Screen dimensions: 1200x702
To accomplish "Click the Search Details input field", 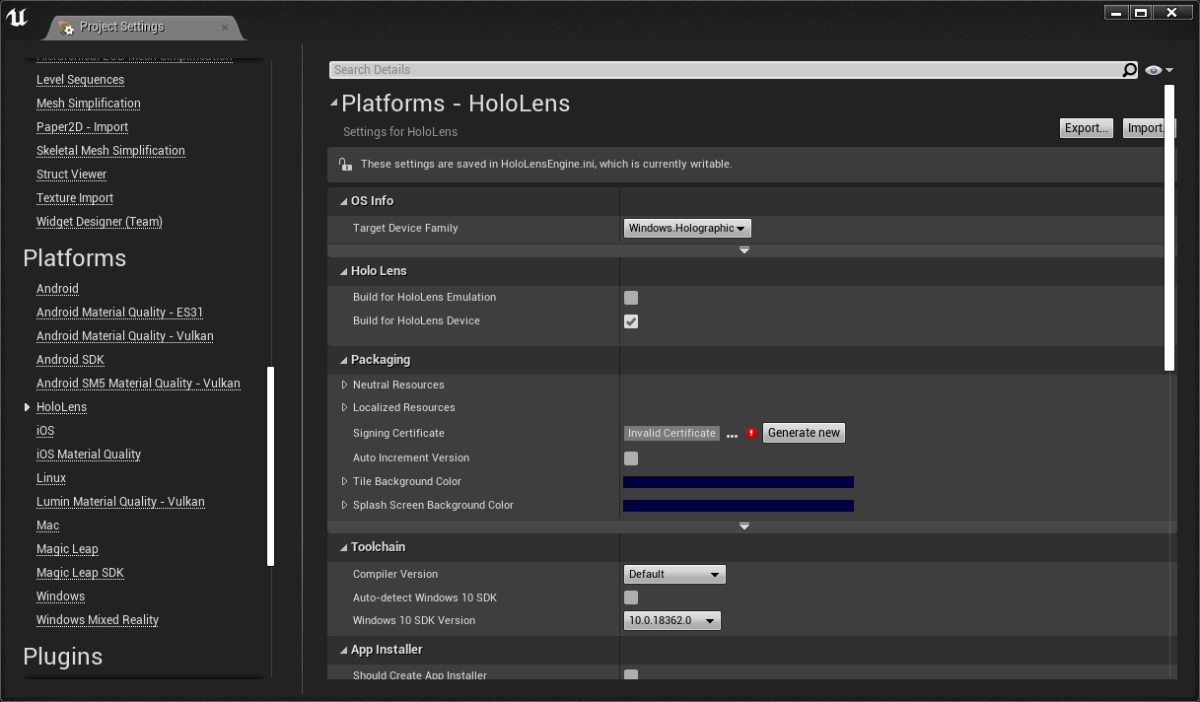I will (726, 70).
